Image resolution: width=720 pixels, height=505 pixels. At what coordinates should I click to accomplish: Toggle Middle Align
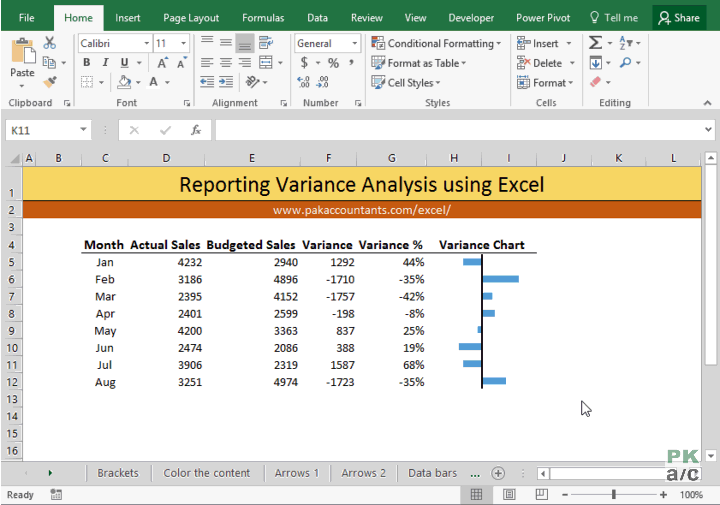tap(226, 43)
